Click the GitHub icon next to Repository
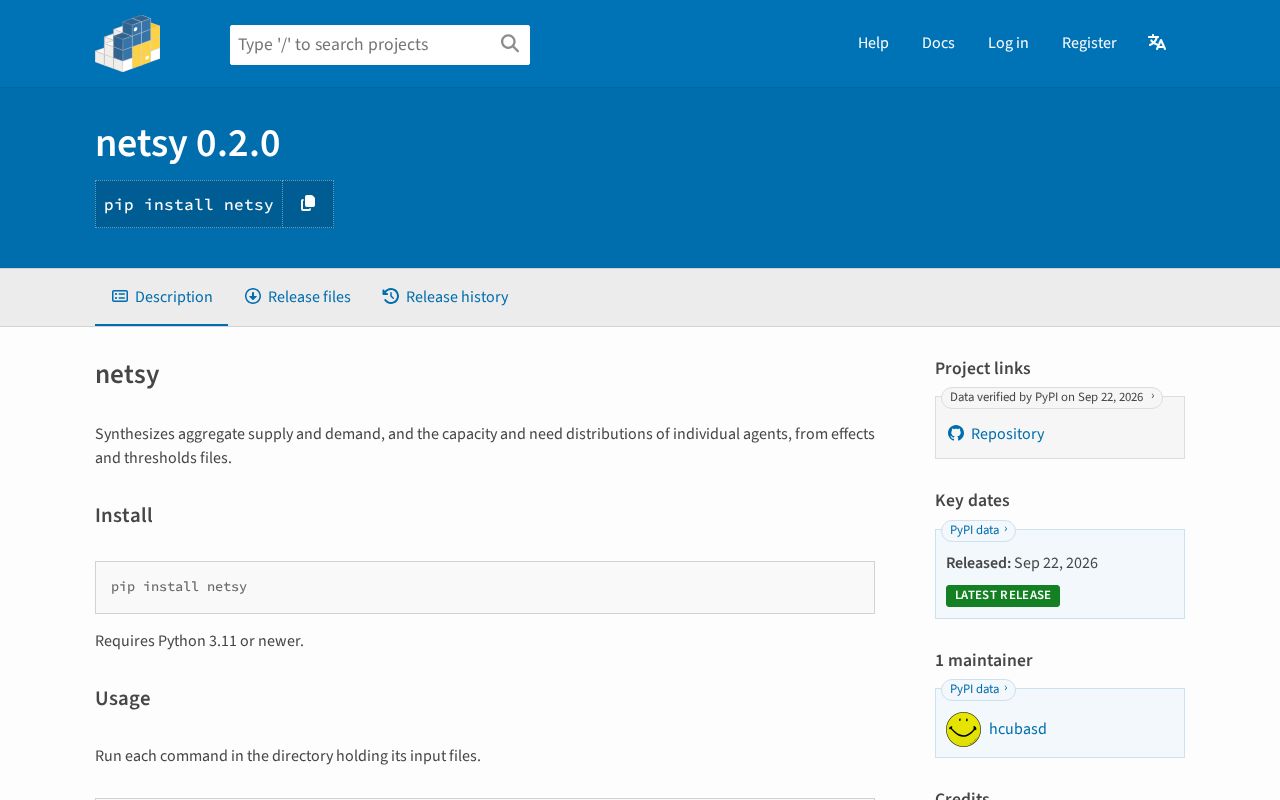Screen dimensions: 1280x800 click(x=956, y=433)
